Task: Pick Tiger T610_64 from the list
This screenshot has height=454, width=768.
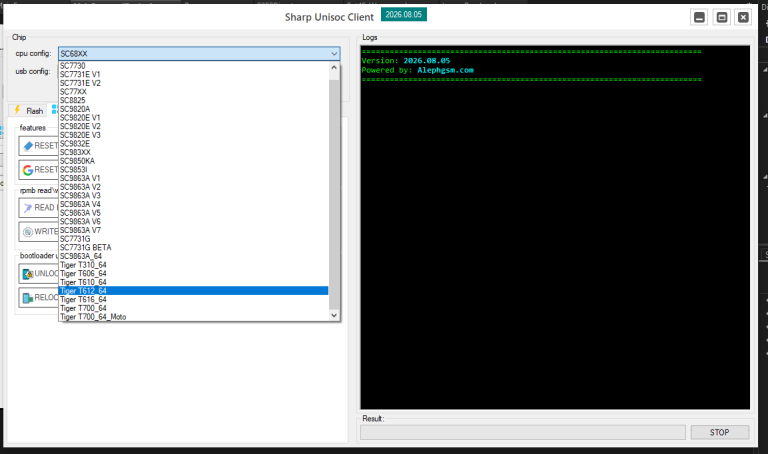Action: (x=193, y=282)
